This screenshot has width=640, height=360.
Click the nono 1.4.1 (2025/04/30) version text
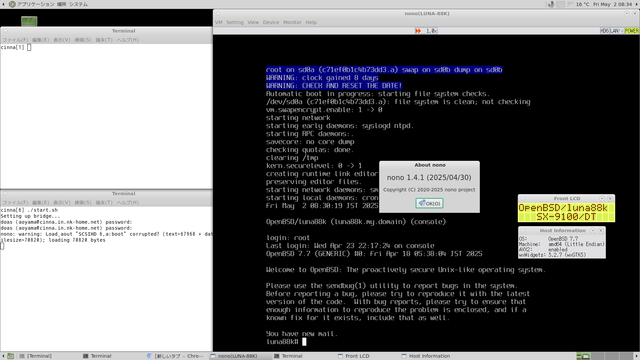click(429, 178)
